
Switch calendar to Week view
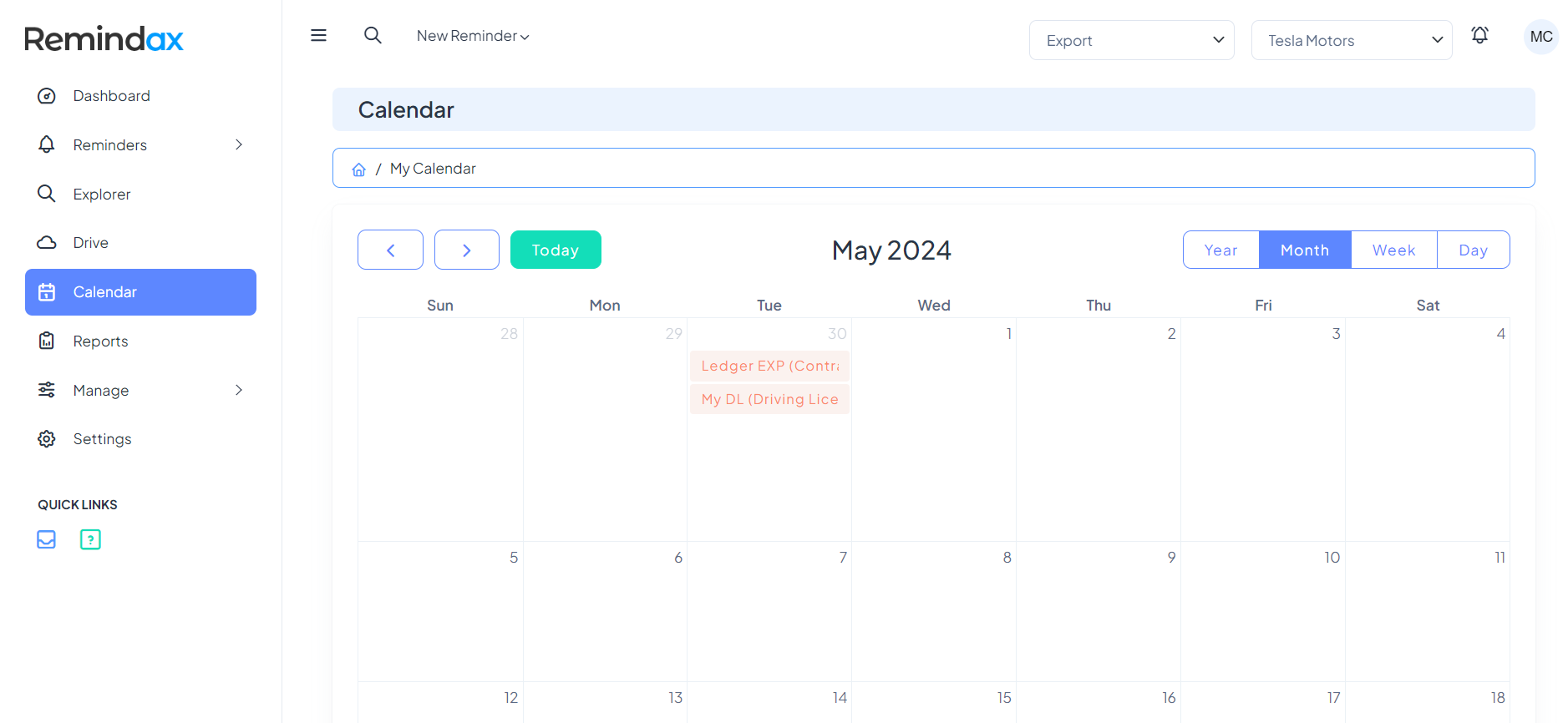(x=1393, y=250)
